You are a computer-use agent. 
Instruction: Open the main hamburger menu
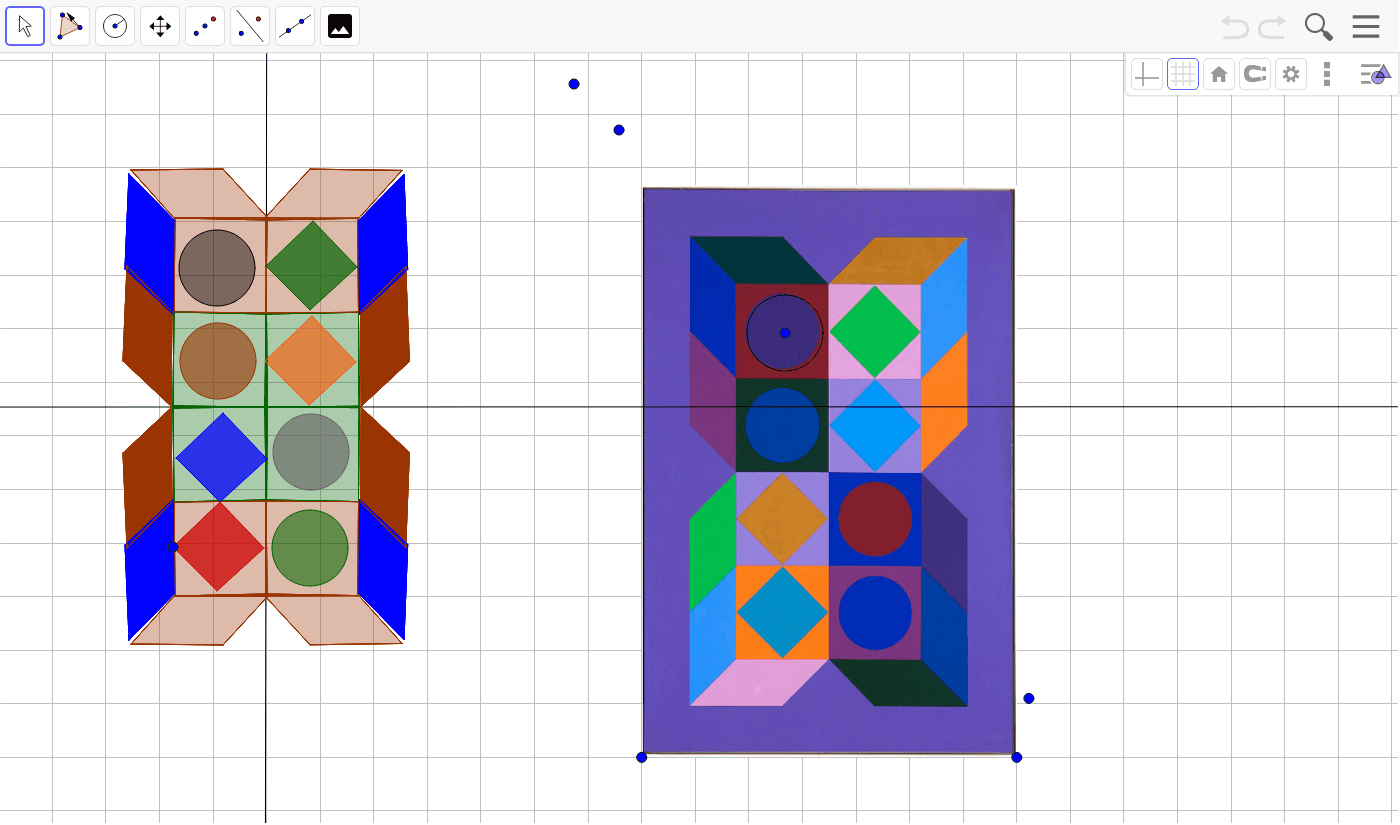[x=1366, y=27]
